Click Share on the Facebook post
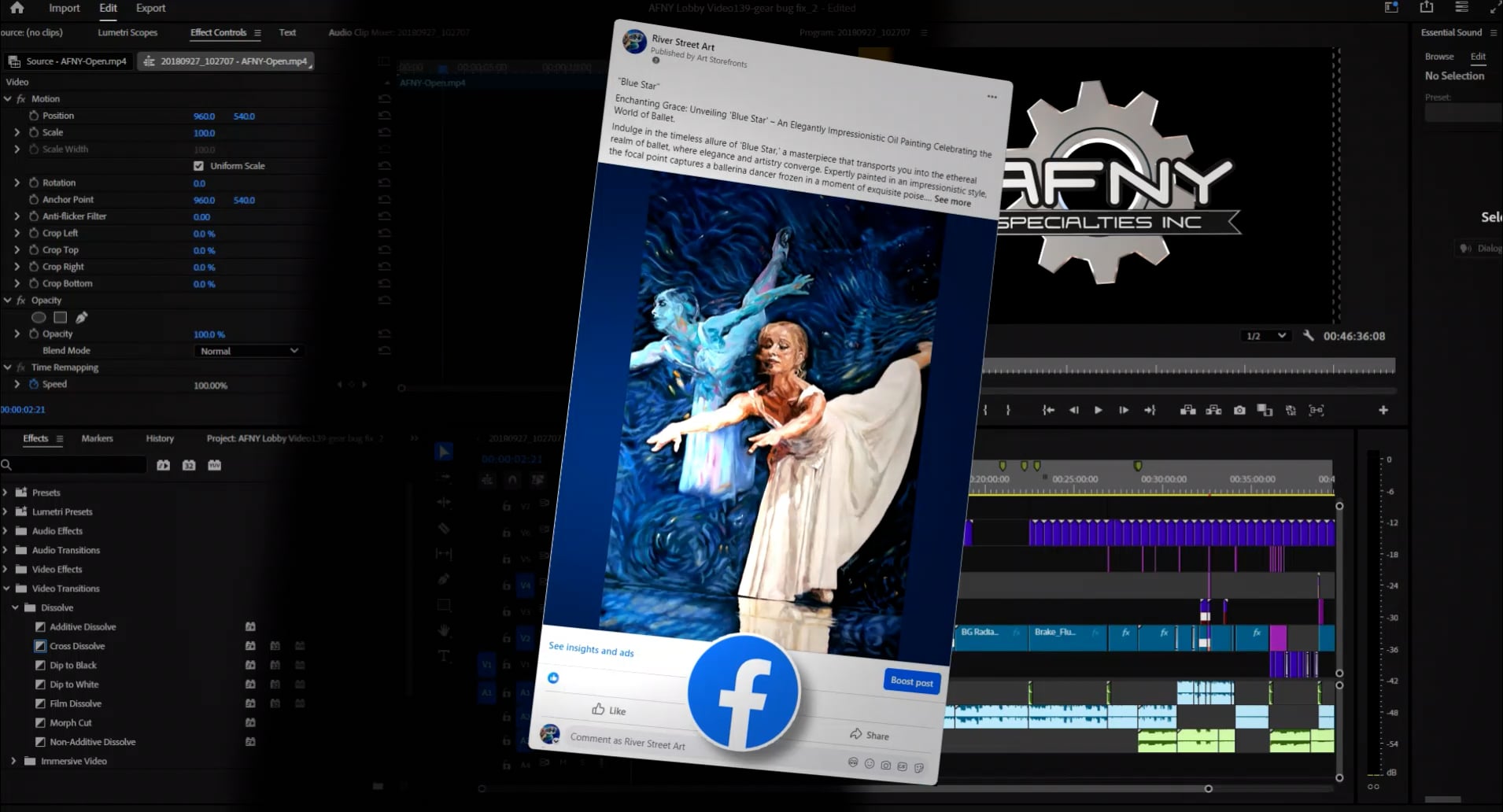Image resolution: width=1503 pixels, height=812 pixels. tap(870, 735)
